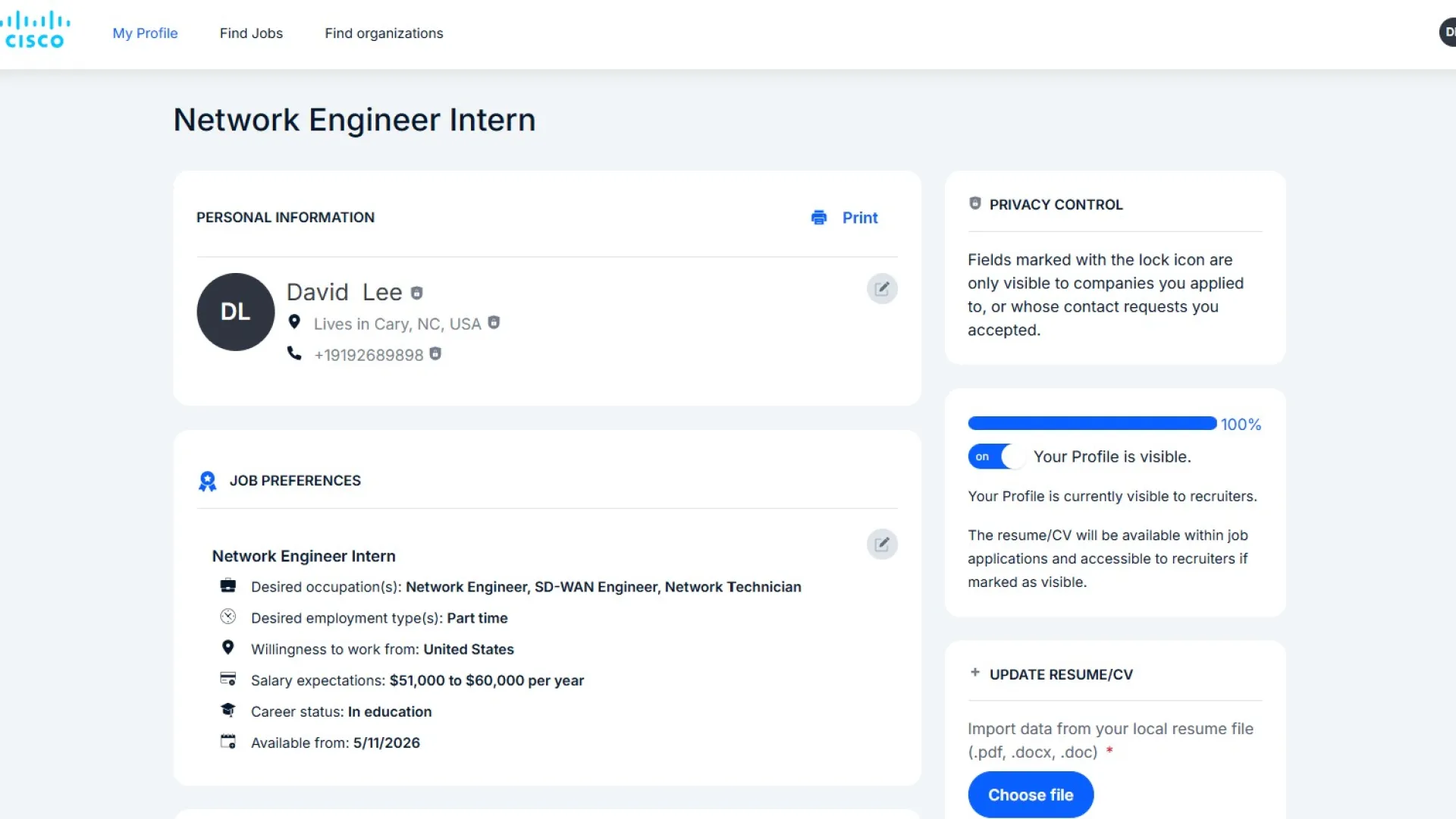The width and height of the screenshot is (1456, 819).
Task: Click the calendar icon beside Available from
Action: 227,741
